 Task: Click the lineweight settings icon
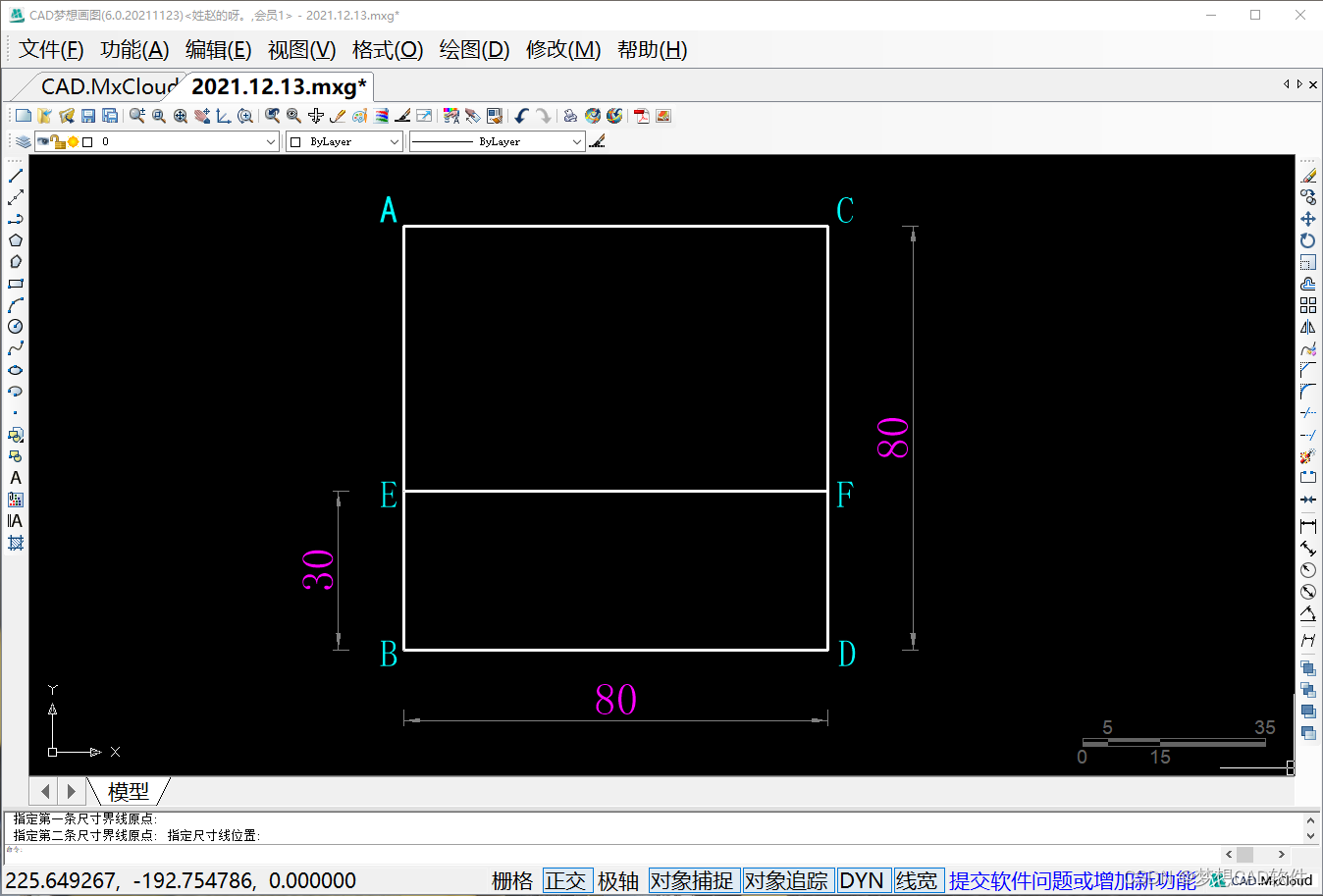(x=597, y=141)
